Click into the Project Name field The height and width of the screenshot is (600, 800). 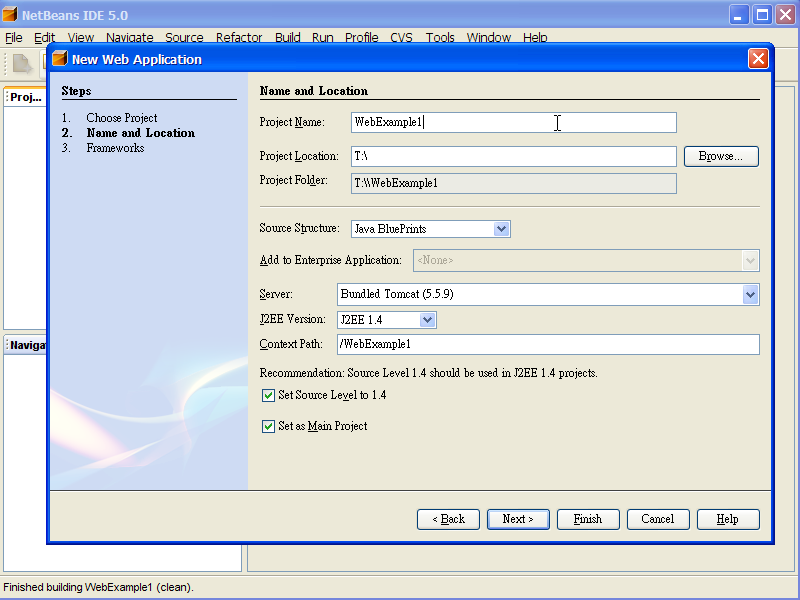click(x=514, y=122)
